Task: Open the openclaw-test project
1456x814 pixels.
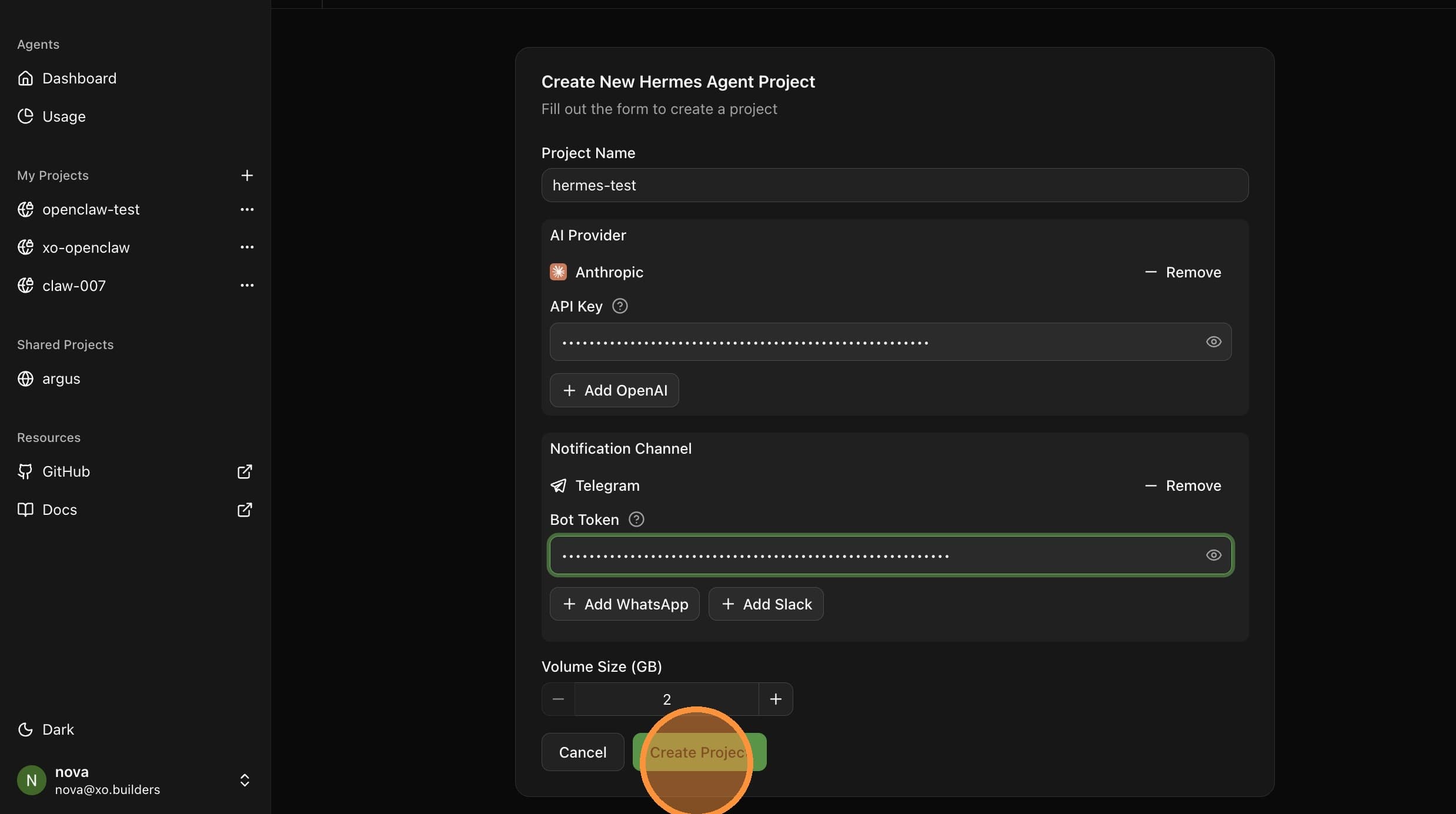Action: coord(91,209)
